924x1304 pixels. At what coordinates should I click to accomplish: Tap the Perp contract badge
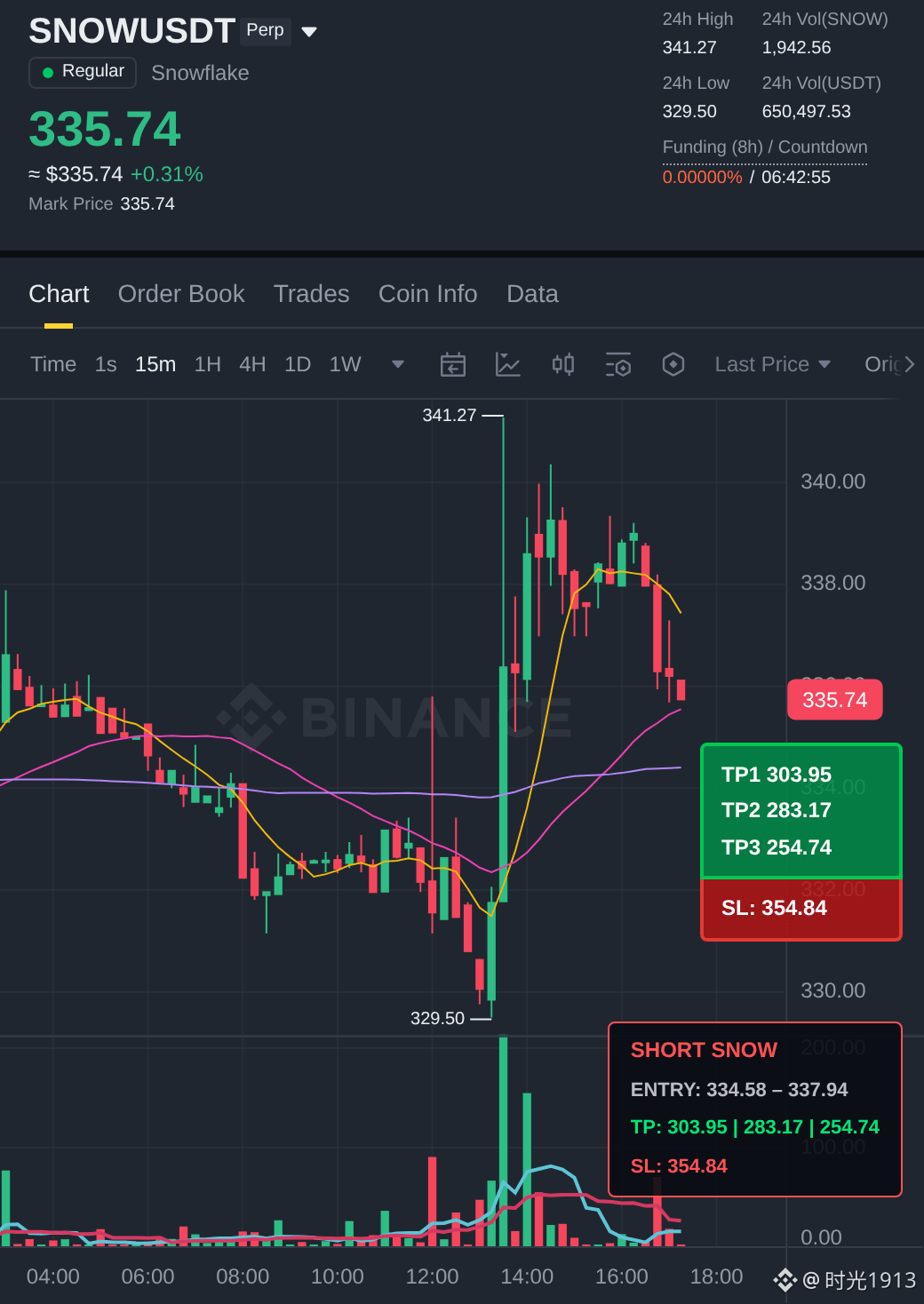[265, 30]
